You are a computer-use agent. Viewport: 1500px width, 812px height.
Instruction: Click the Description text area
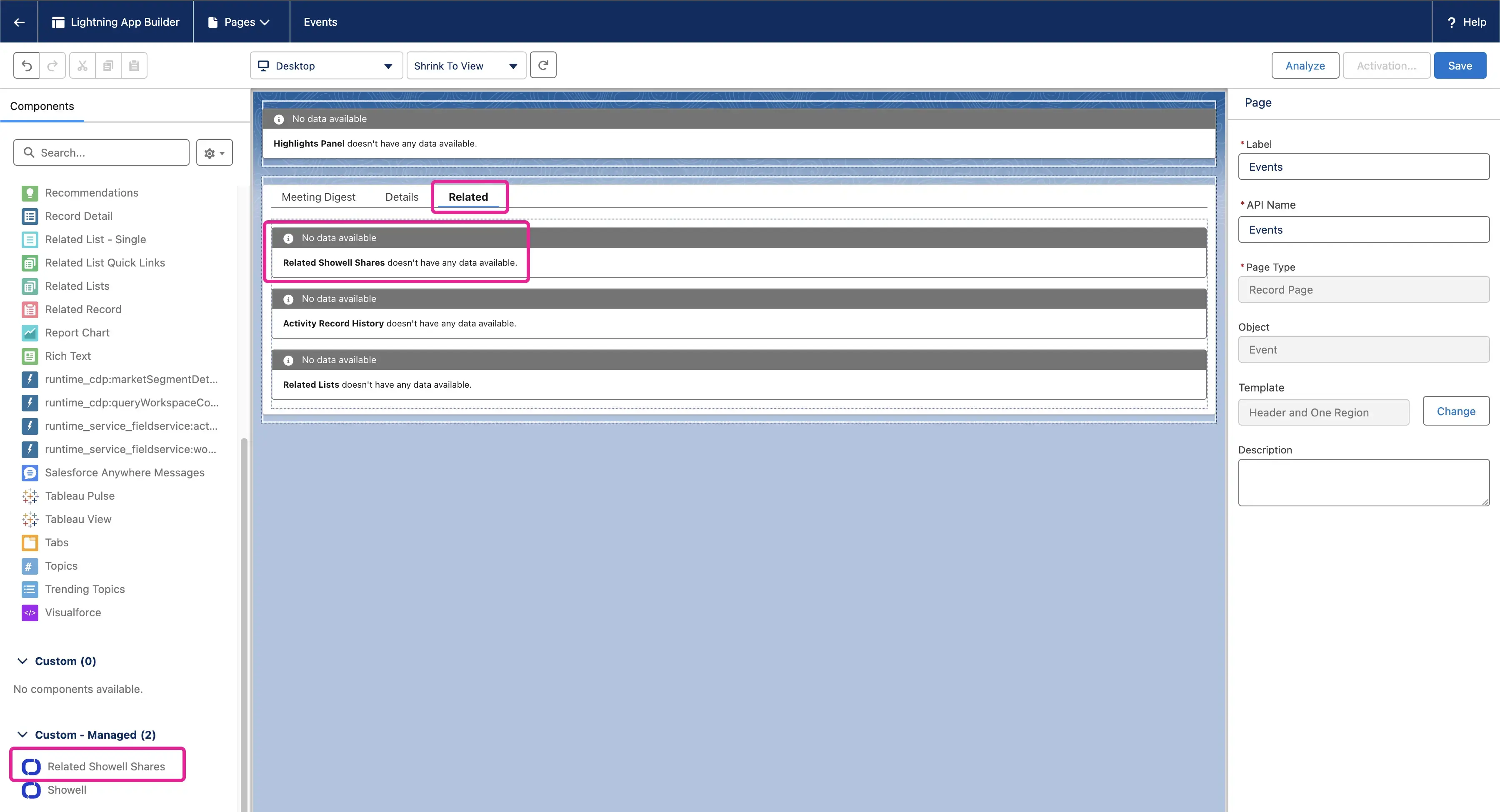point(1363,483)
